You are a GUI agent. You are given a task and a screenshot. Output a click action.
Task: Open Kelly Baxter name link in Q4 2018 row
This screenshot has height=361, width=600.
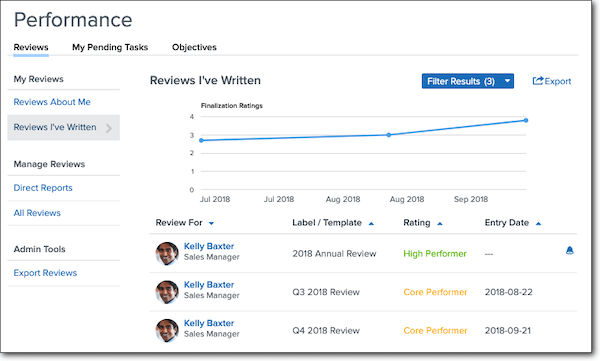[x=209, y=323]
